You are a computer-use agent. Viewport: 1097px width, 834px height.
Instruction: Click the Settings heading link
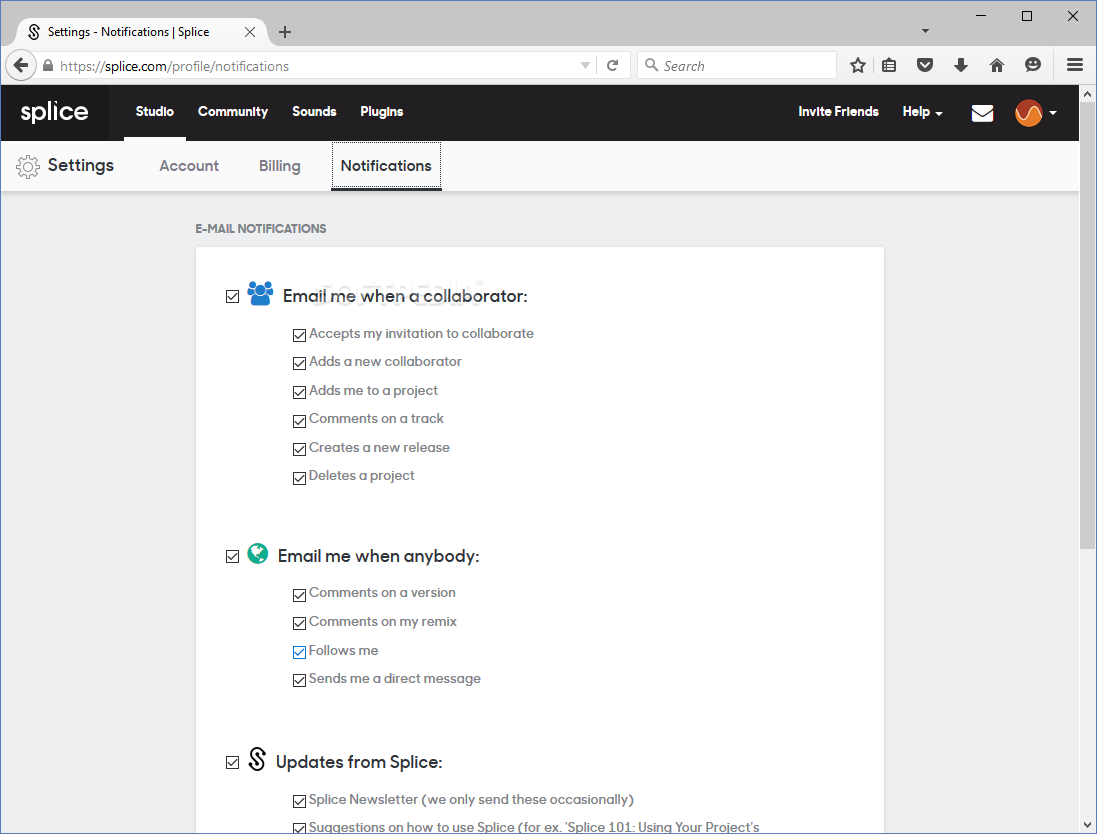point(80,165)
